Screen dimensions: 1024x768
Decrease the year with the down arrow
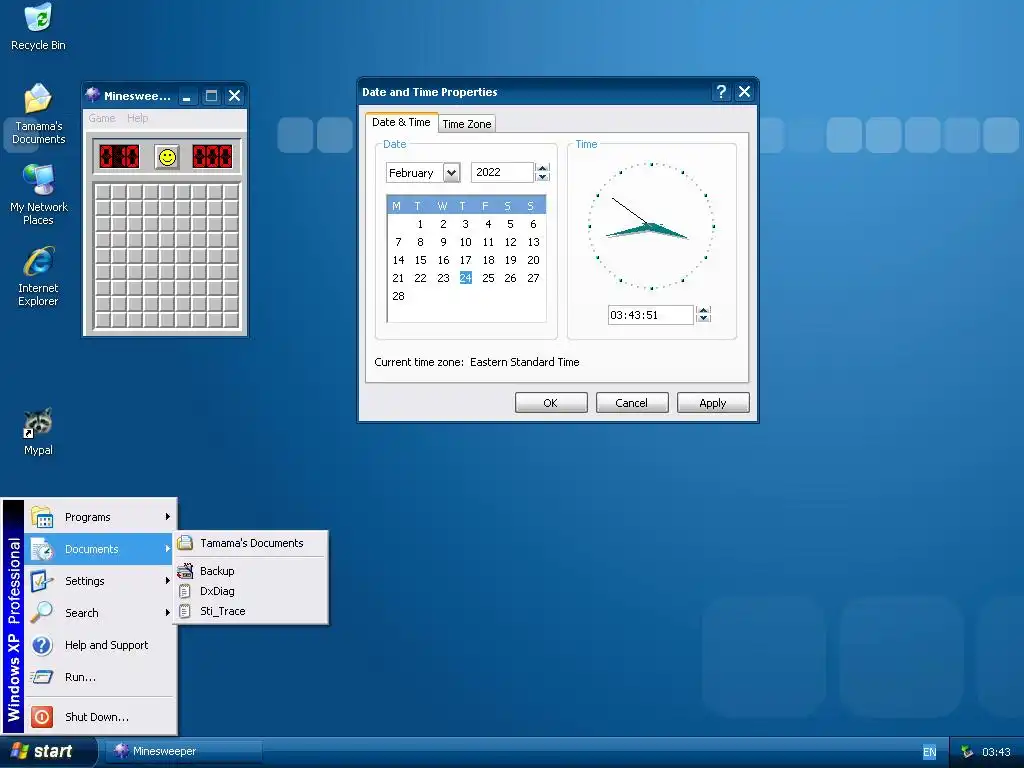coord(542,177)
